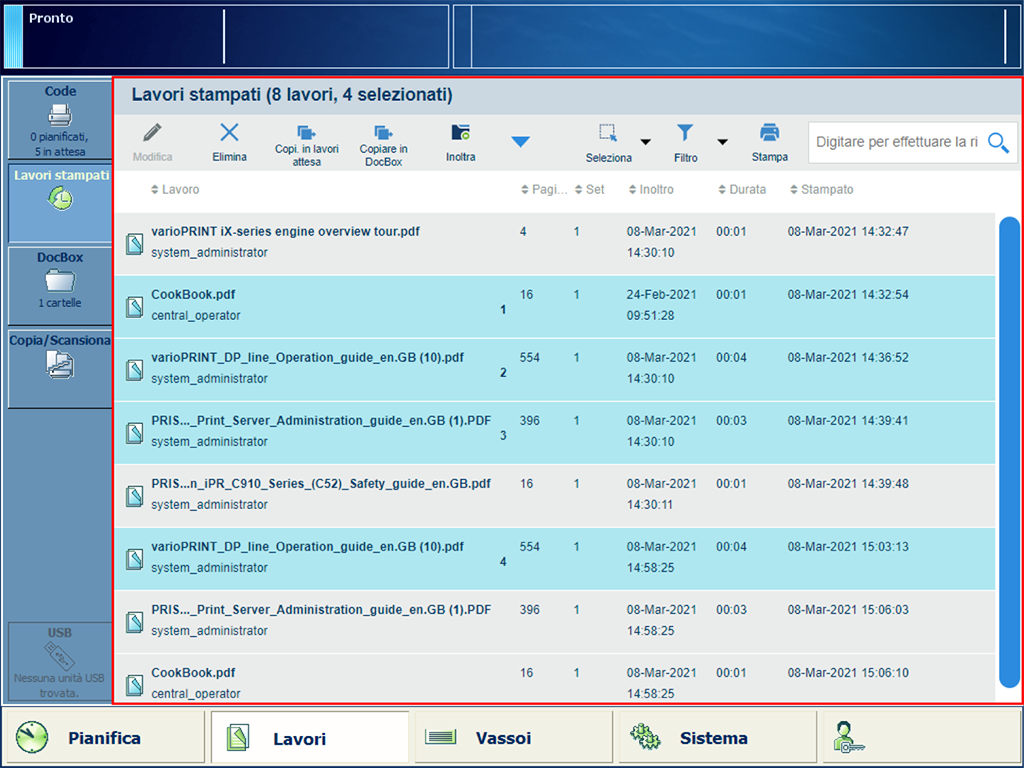The width and height of the screenshot is (1024, 768).
Task: Click the Inoltra forward icon
Action: (x=460, y=141)
